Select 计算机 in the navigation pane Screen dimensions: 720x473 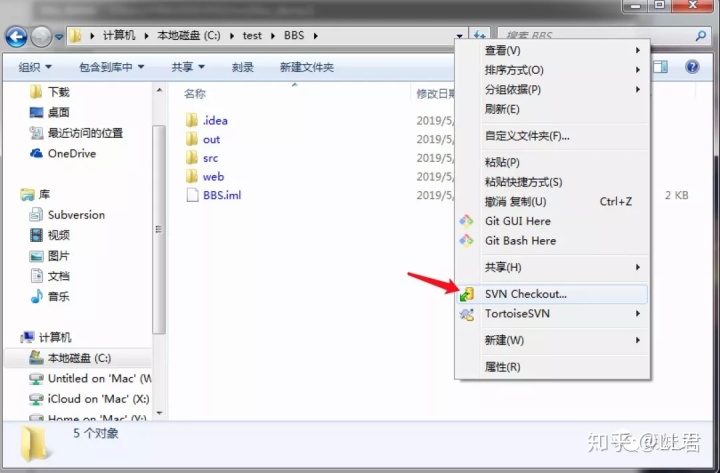coord(46,337)
